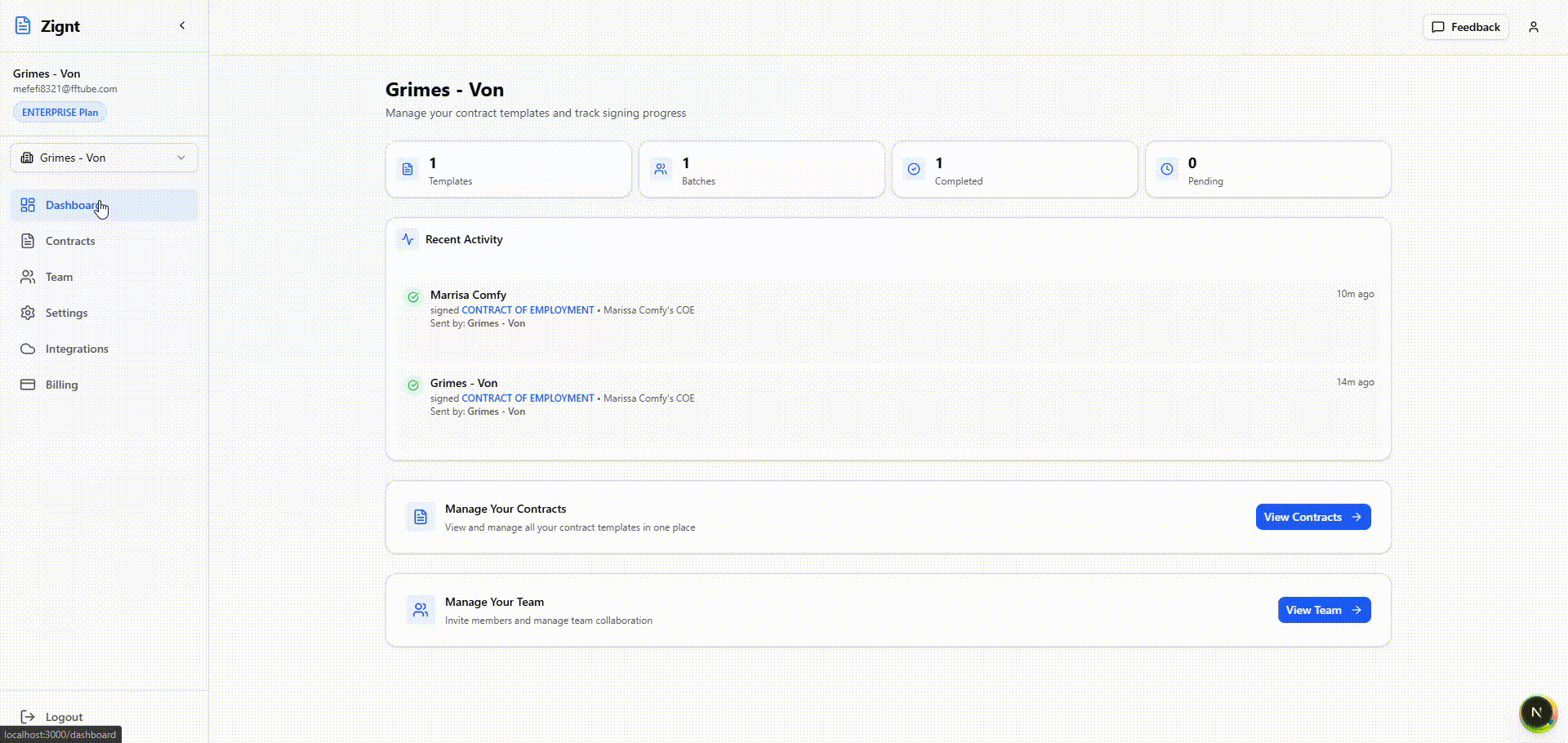Image resolution: width=1568 pixels, height=743 pixels.
Task: Click the round N dev tools badge
Action: pyautogui.click(x=1536, y=712)
